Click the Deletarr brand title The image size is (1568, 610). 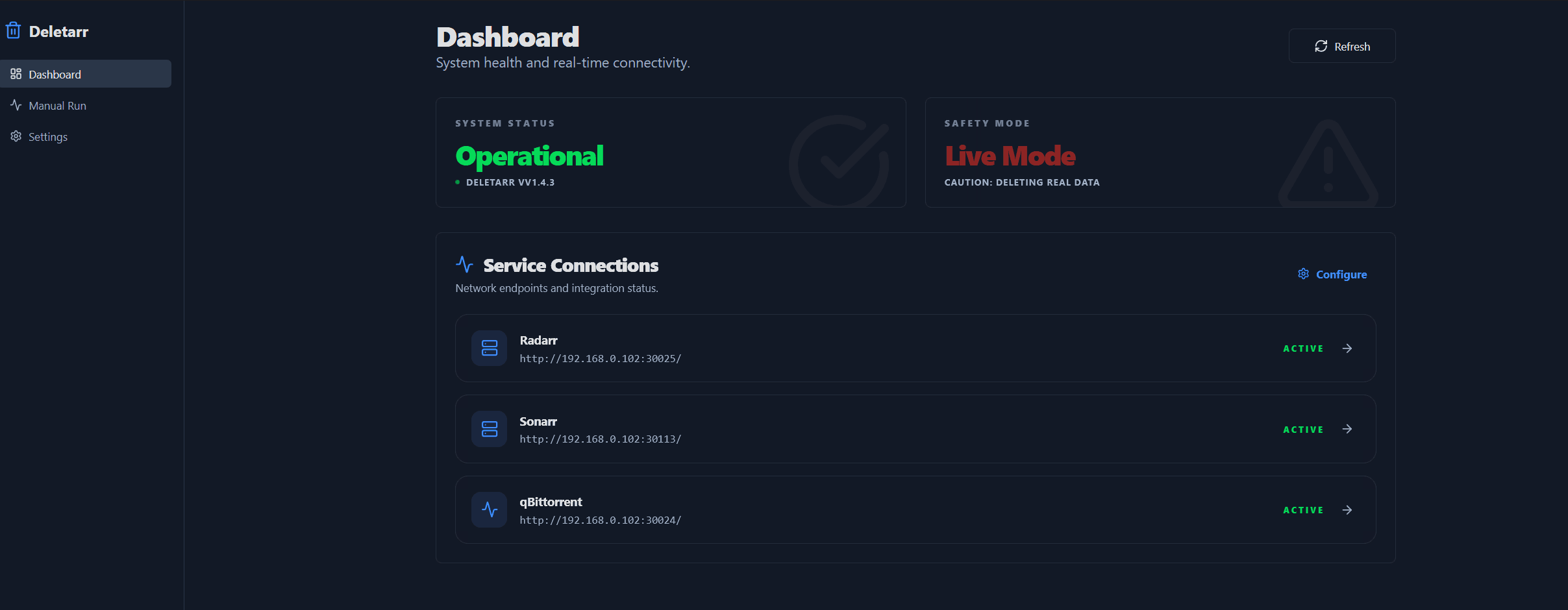58,32
